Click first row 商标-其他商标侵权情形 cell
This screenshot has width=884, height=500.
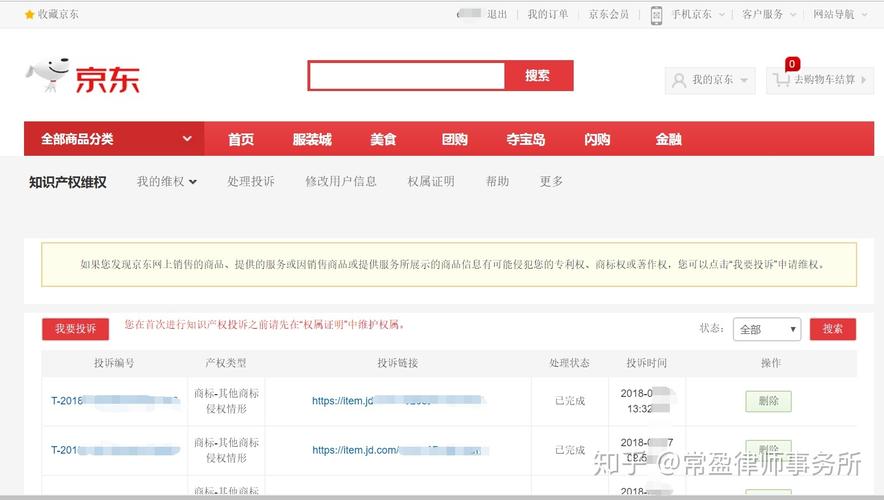tap(226, 401)
